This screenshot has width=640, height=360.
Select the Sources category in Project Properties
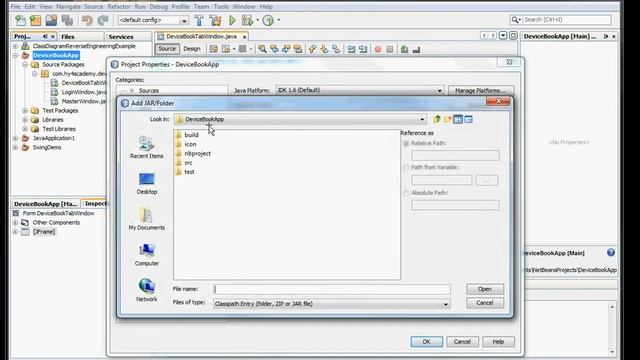[149, 91]
